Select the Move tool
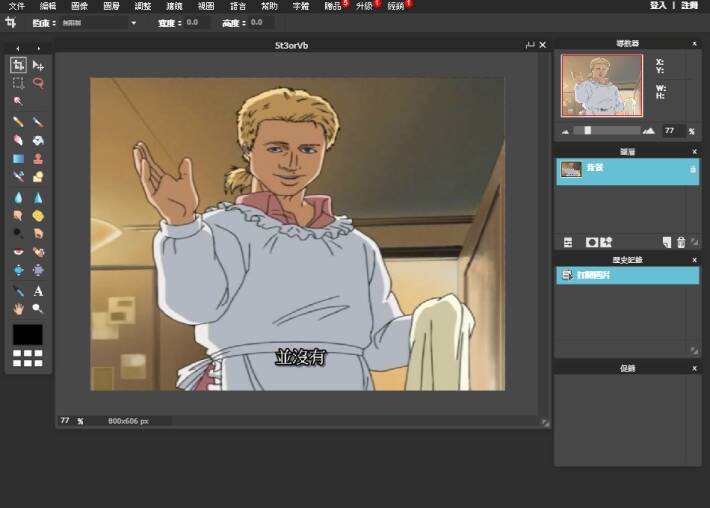Viewport: 710px width, 508px height. click(38, 66)
